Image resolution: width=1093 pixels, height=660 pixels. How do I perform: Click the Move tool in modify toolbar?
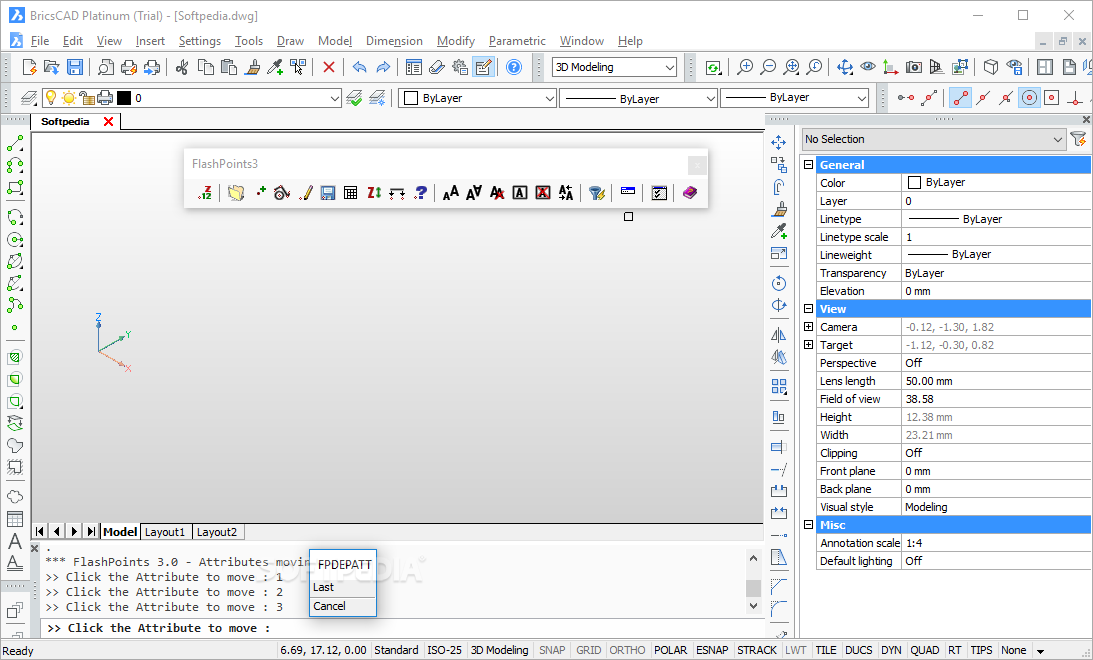click(779, 142)
